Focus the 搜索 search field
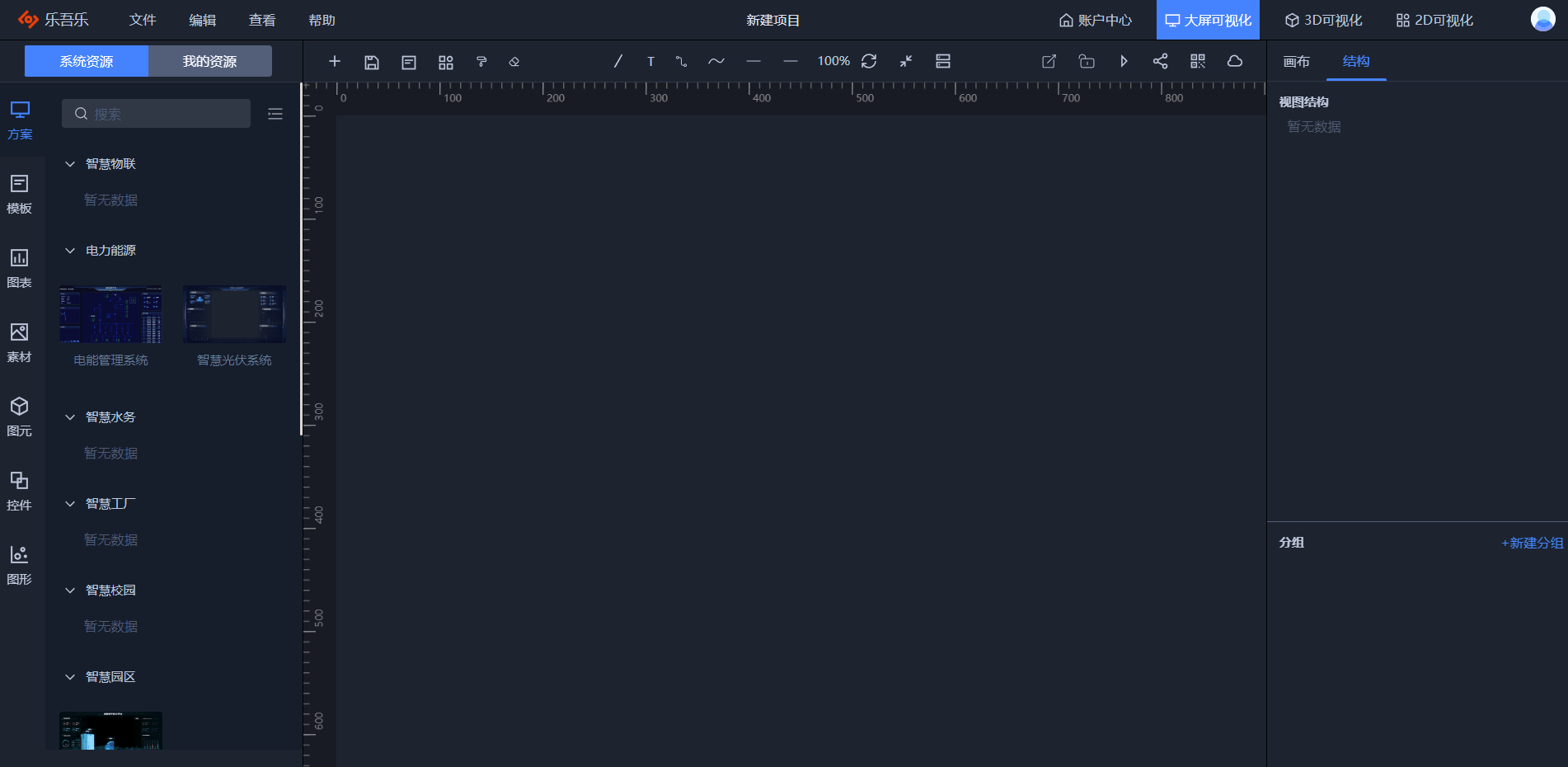This screenshot has width=1568, height=767. pos(156,114)
